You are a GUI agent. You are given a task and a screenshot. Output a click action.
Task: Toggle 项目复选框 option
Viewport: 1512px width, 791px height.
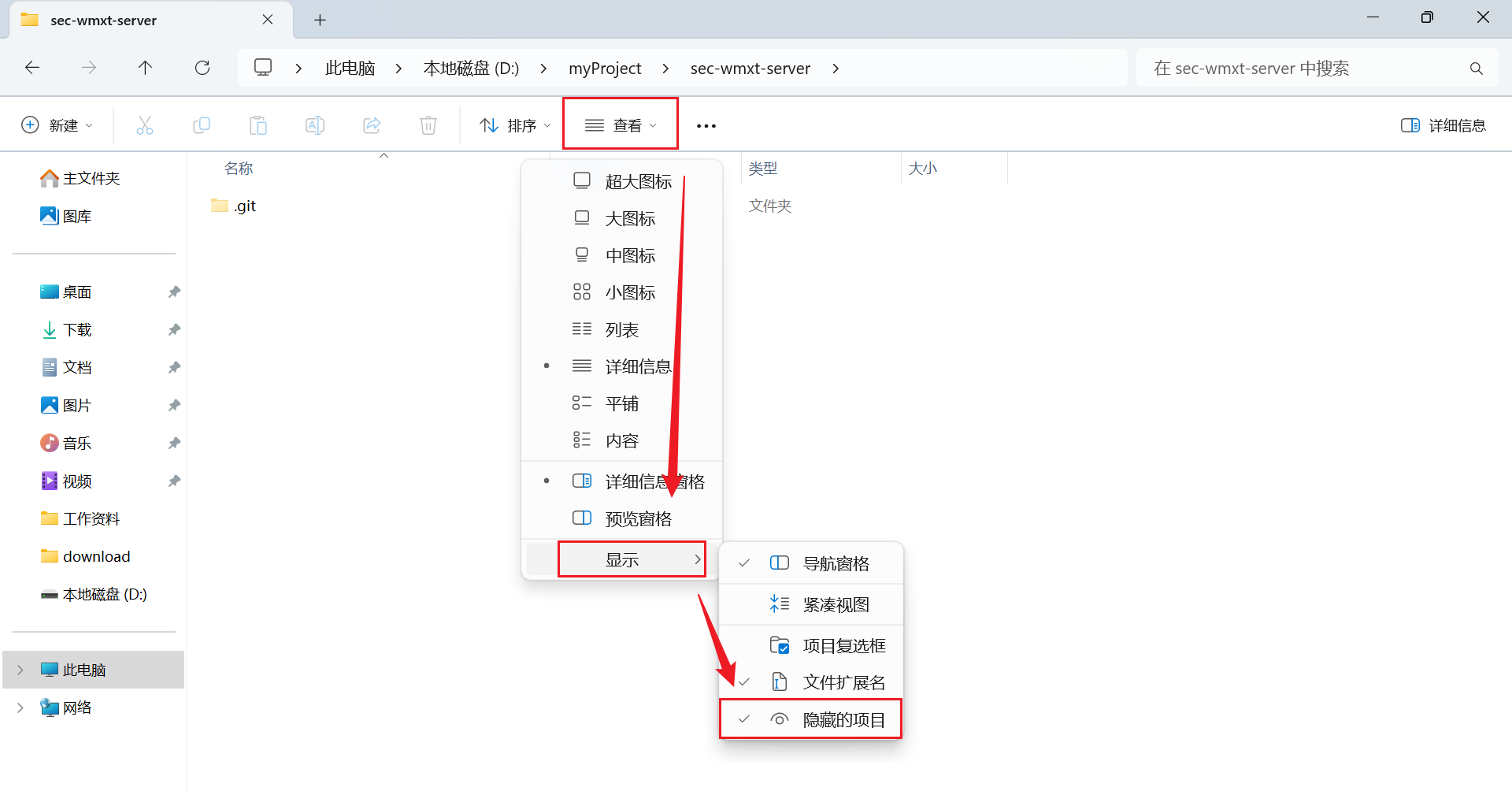tap(811, 645)
